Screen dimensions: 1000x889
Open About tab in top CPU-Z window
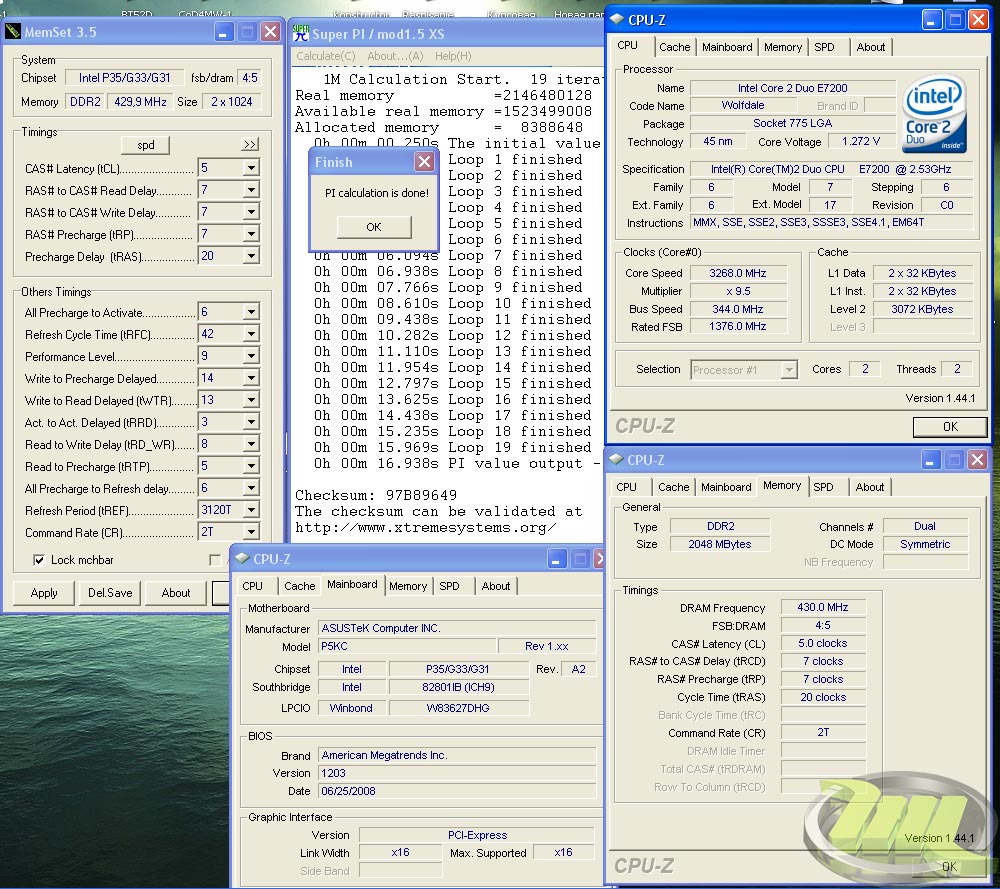[871, 47]
